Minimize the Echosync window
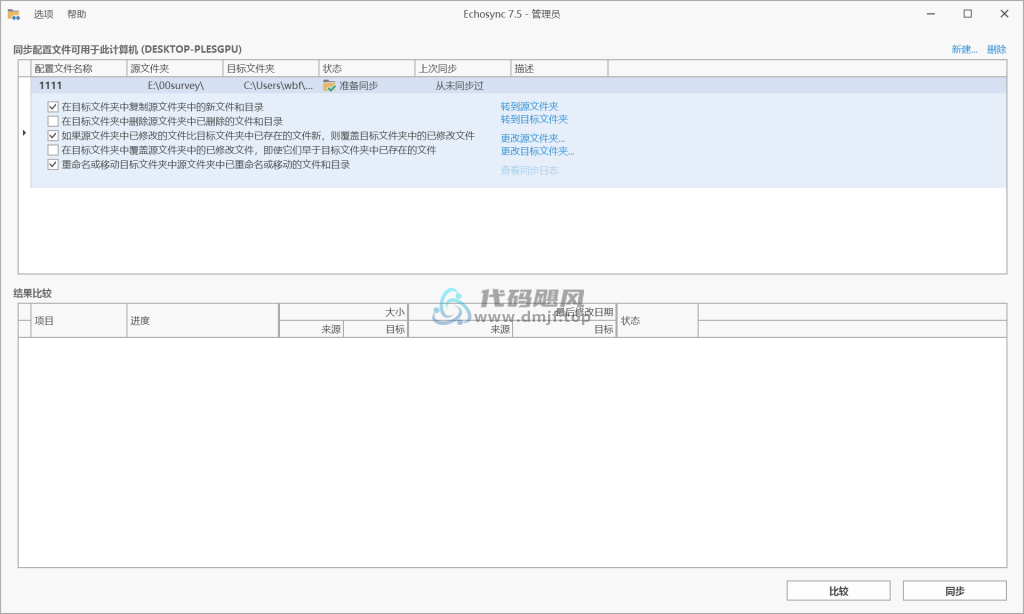 tap(931, 14)
